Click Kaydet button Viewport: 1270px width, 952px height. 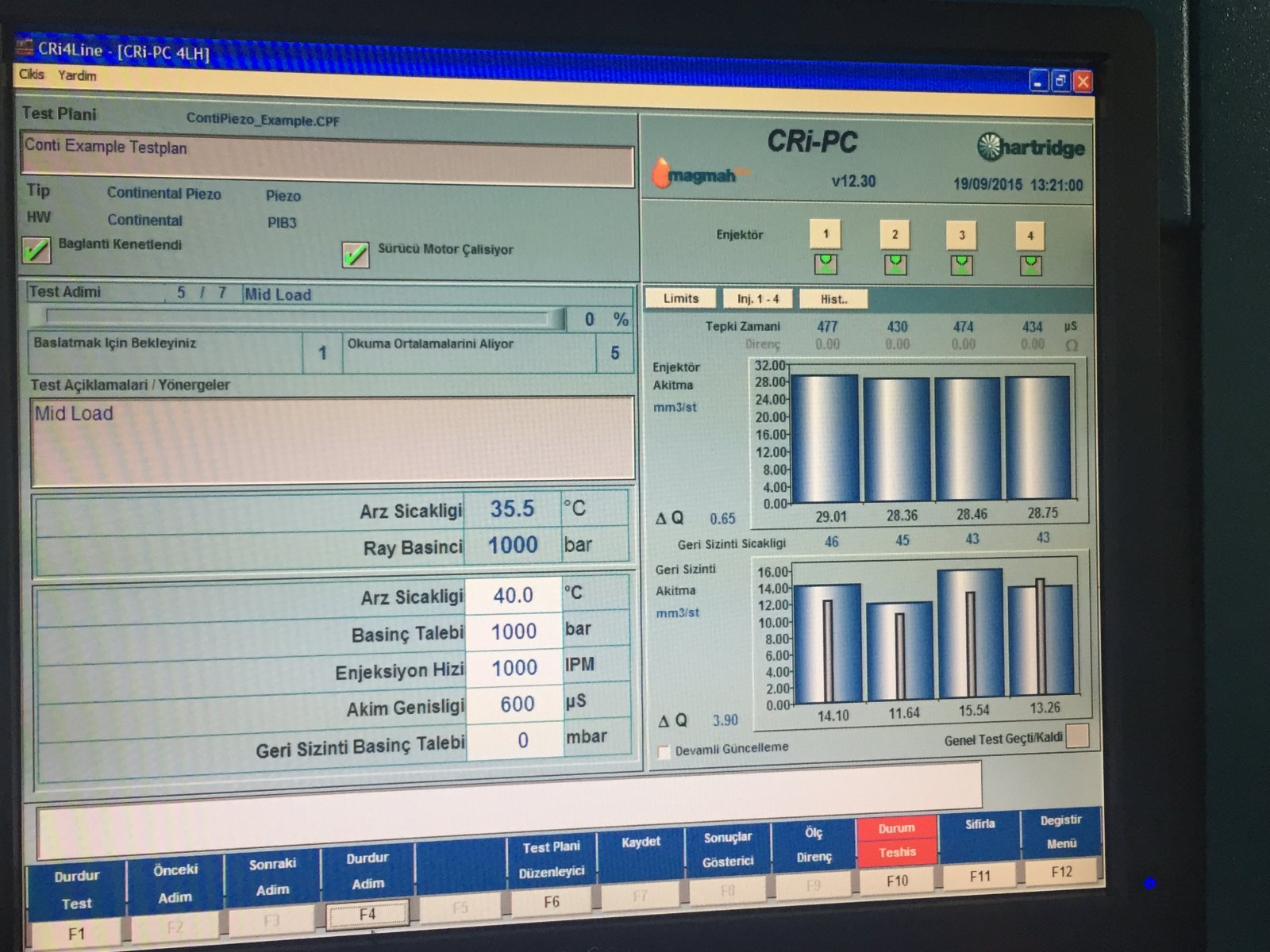pyautogui.click(x=641, y=867)
